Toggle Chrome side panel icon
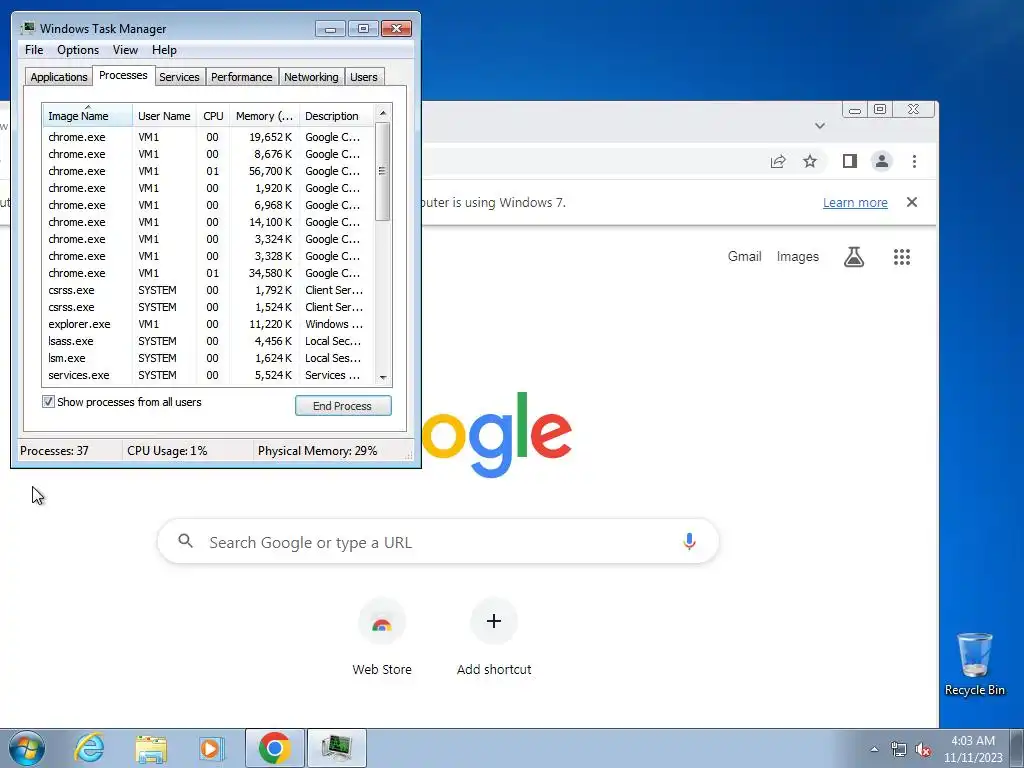 (x=849, y=161)
